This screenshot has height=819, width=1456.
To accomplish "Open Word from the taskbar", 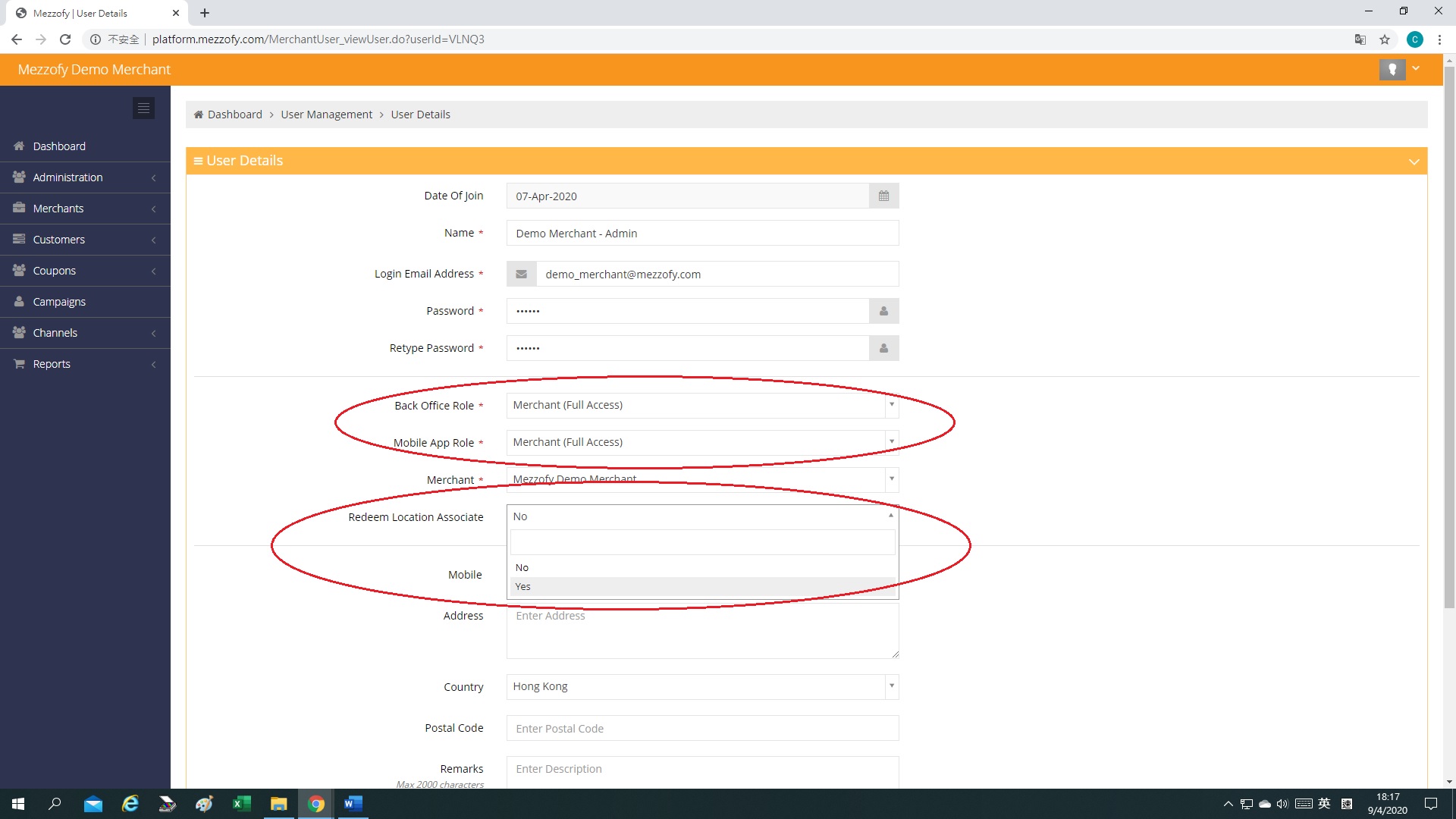I will (353, 804).
